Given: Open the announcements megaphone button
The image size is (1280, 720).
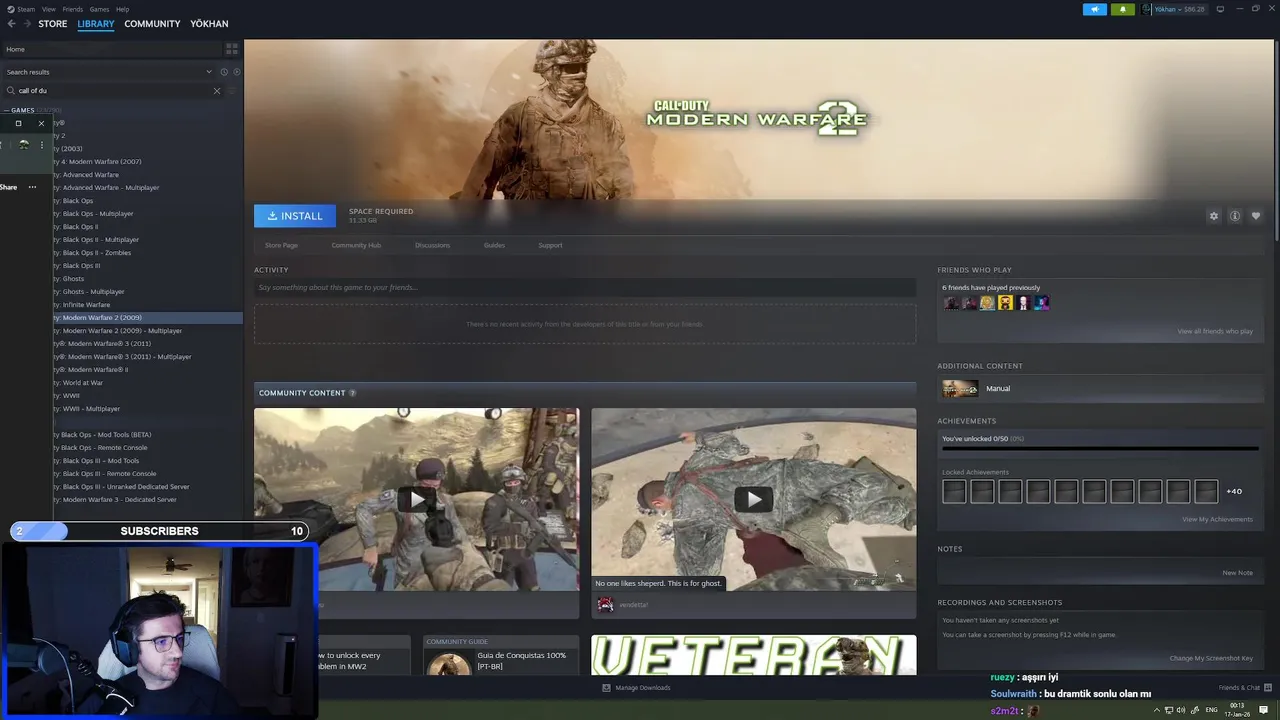Looking at the screenshot, I should pyautogui.click(x=1095, y=9).
